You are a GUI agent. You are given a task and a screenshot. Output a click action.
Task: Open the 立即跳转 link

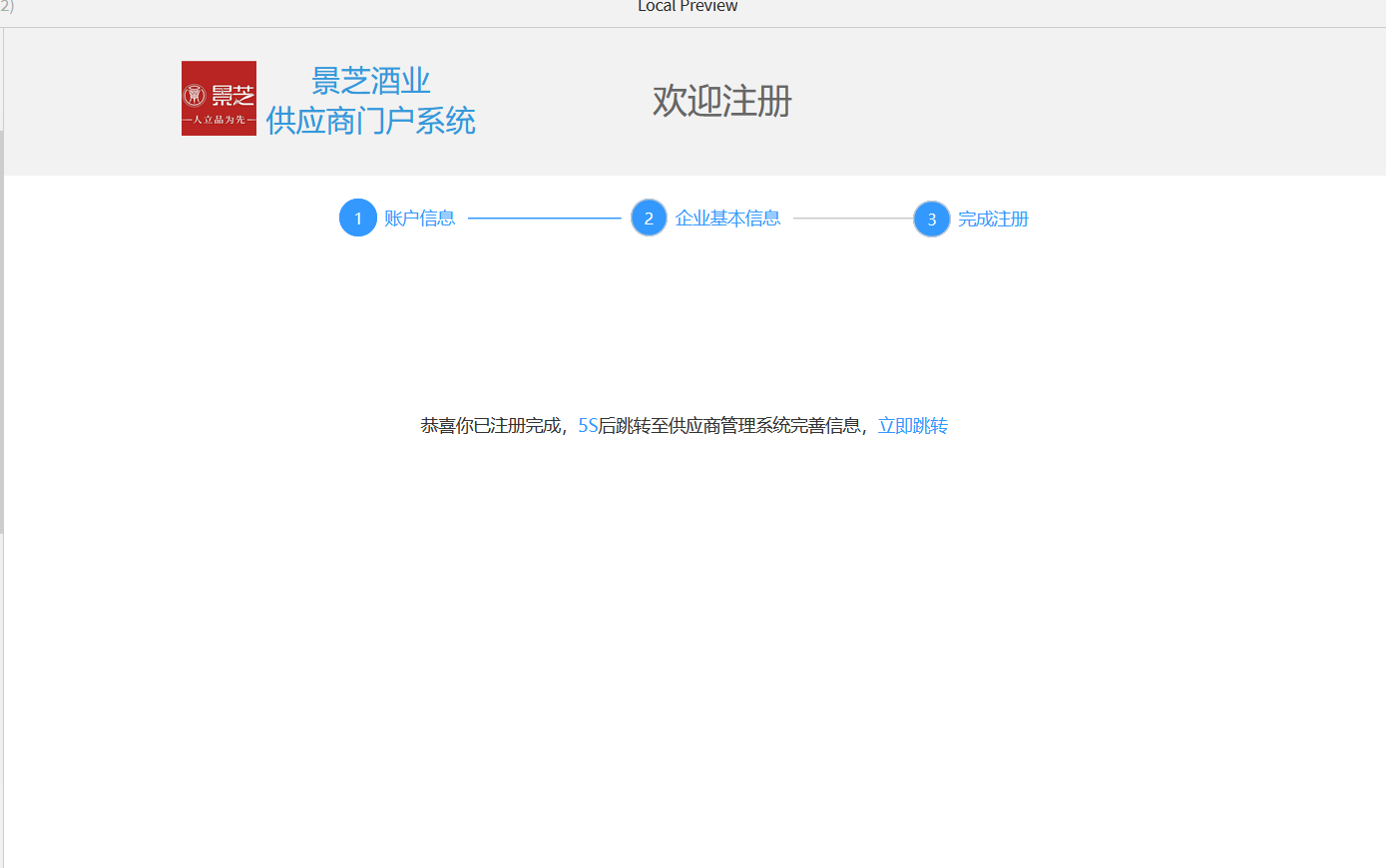click(913, 426)
